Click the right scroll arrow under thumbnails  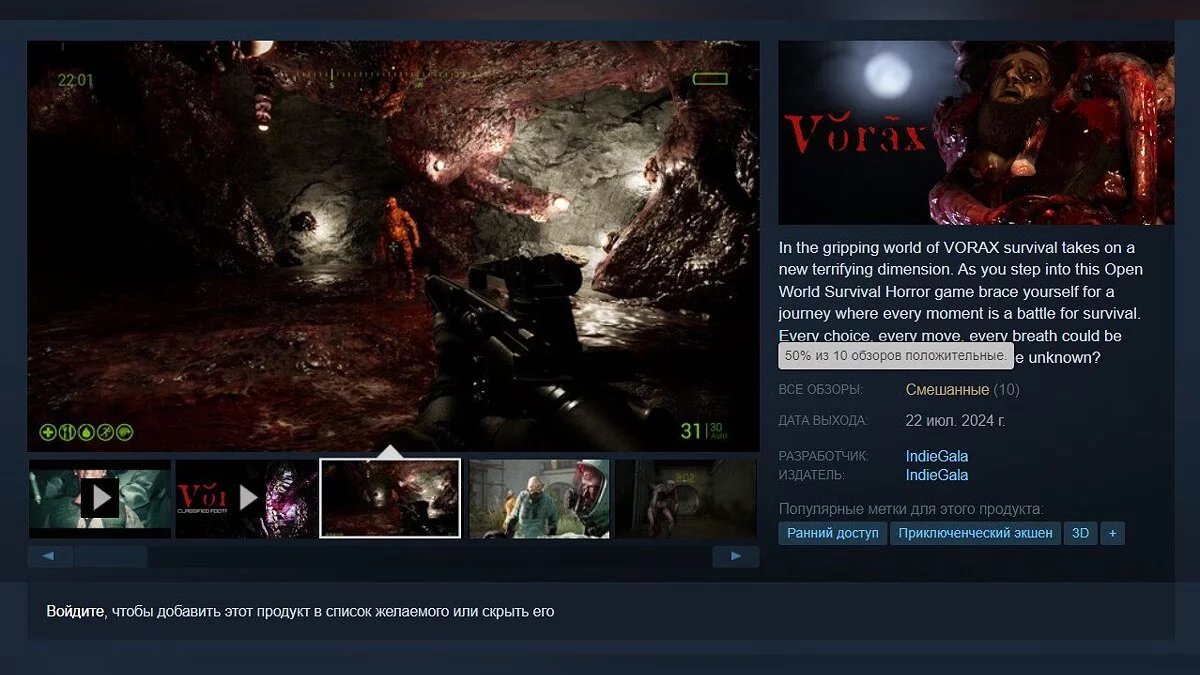coord(736,556)
